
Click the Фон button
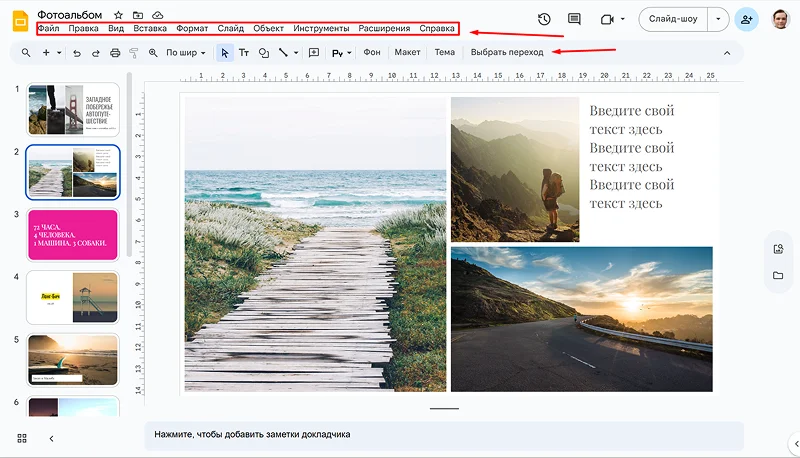[x=372, y=52]
